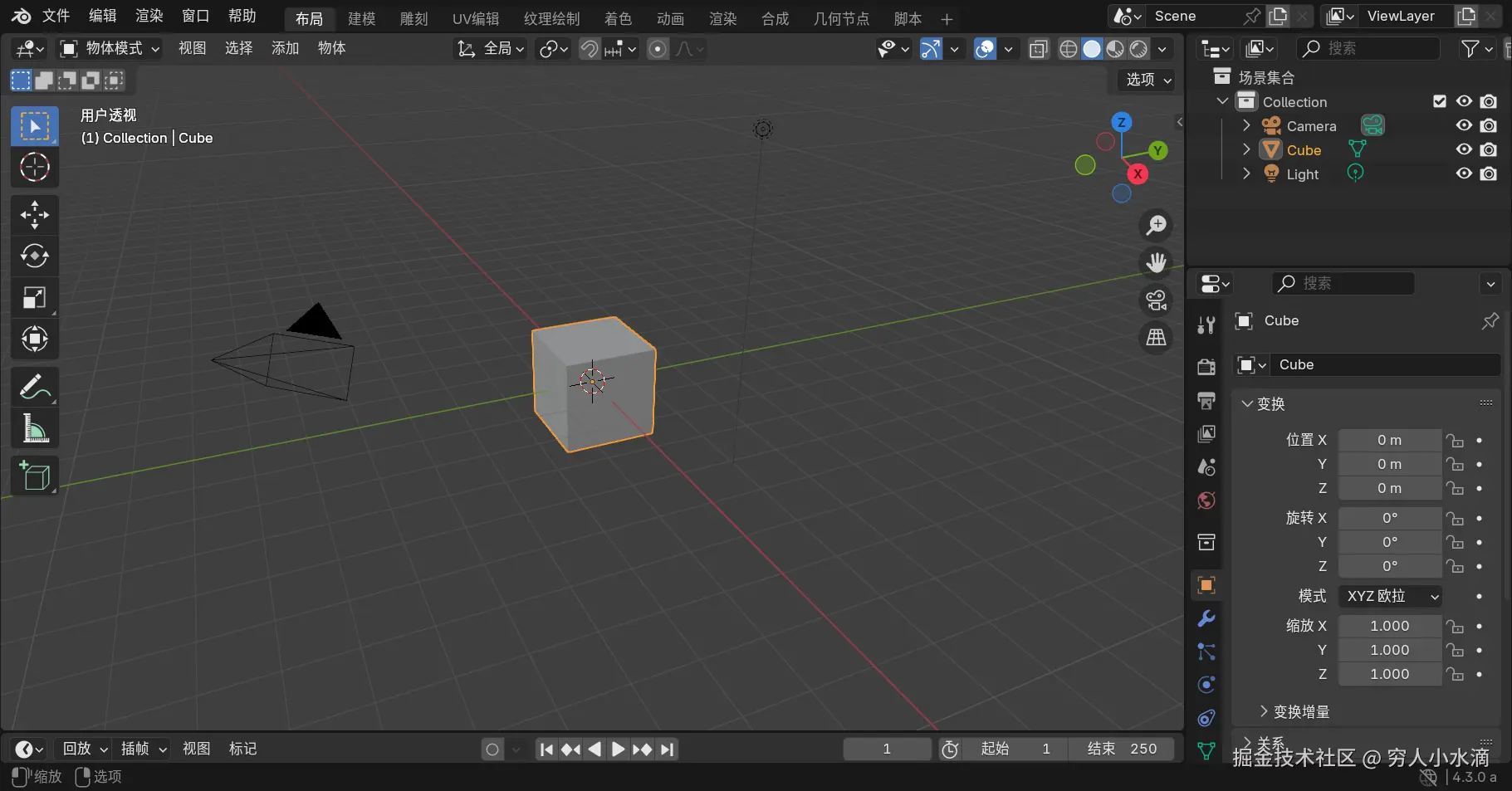Open the World properties tab

(1206, 500)
